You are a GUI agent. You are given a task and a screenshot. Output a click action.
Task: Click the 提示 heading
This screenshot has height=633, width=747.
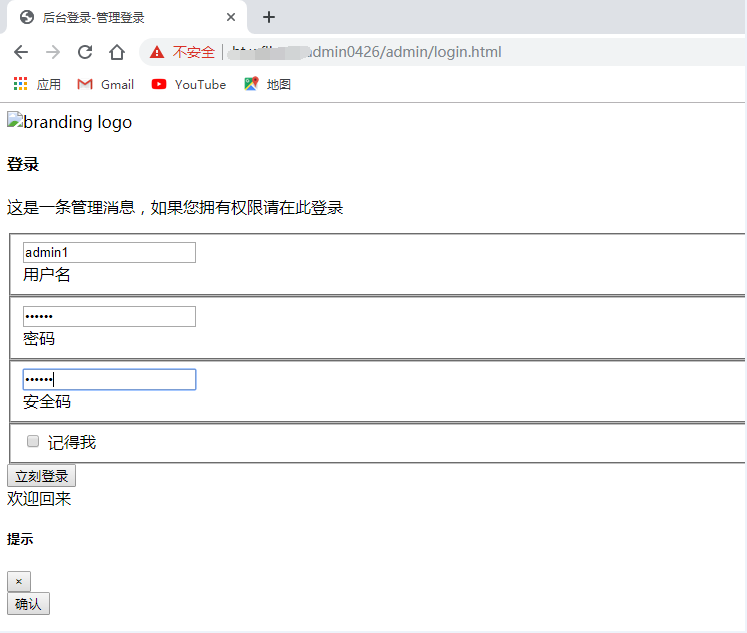(20, 539)
